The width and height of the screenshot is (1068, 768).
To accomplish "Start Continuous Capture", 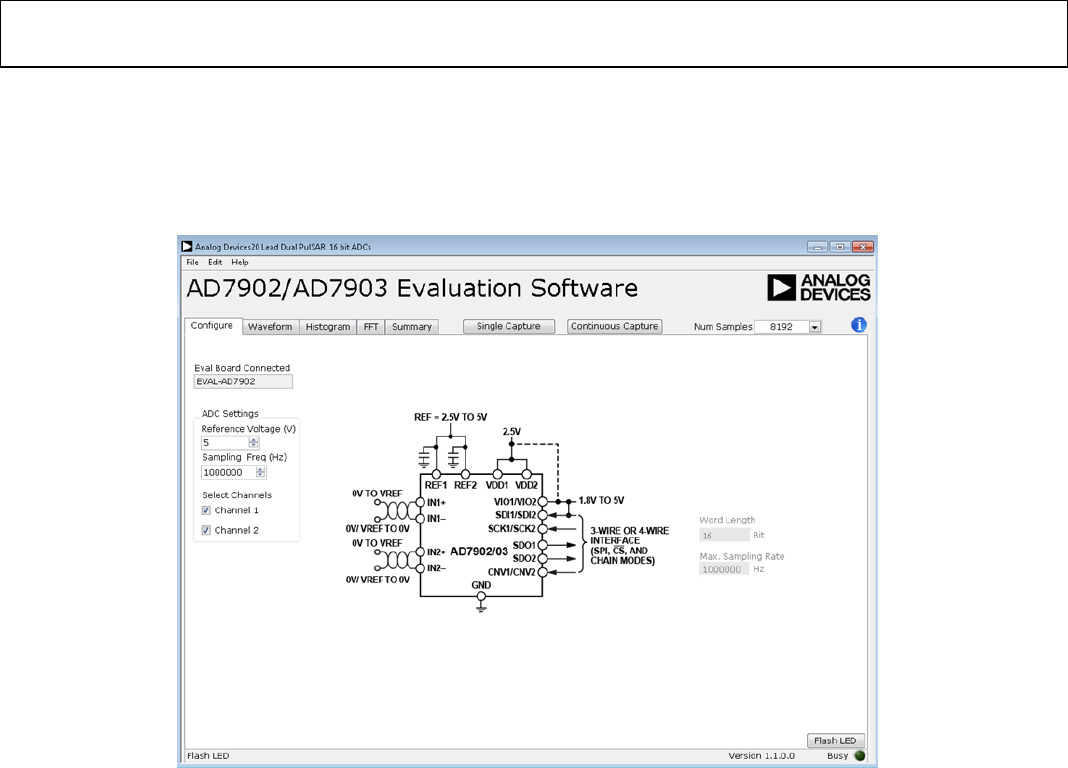I will pyautogui.click(x=615, y=326).
